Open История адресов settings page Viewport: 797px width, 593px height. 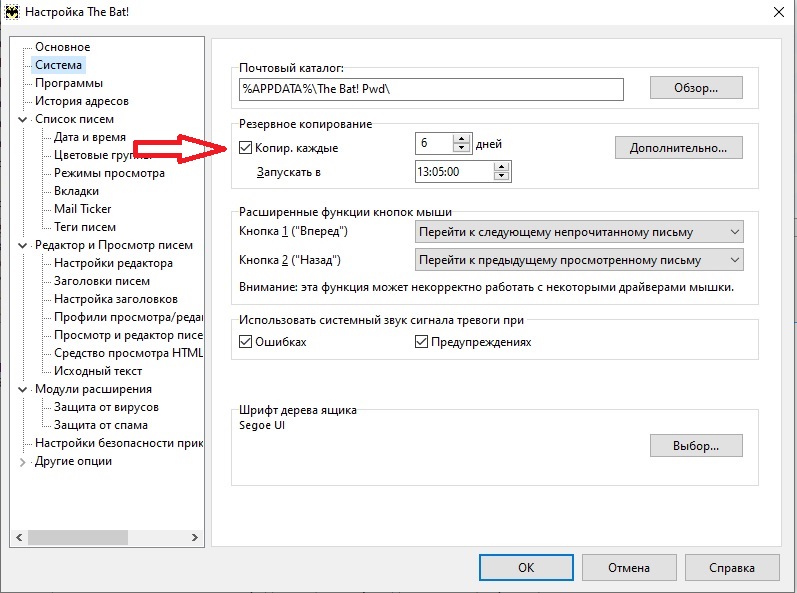click(x=82, y=101)
